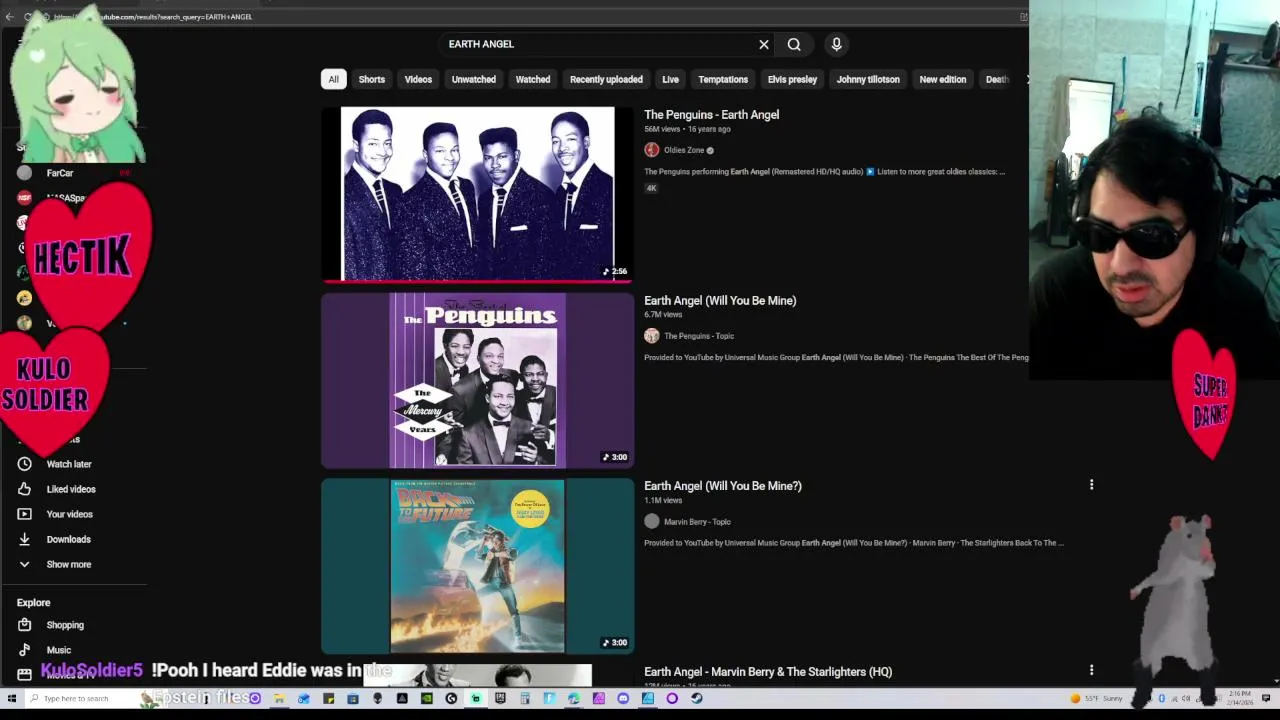Select the New edition filter chip
This screenshot has height=720, width=1280.
(x=943, y=79)
